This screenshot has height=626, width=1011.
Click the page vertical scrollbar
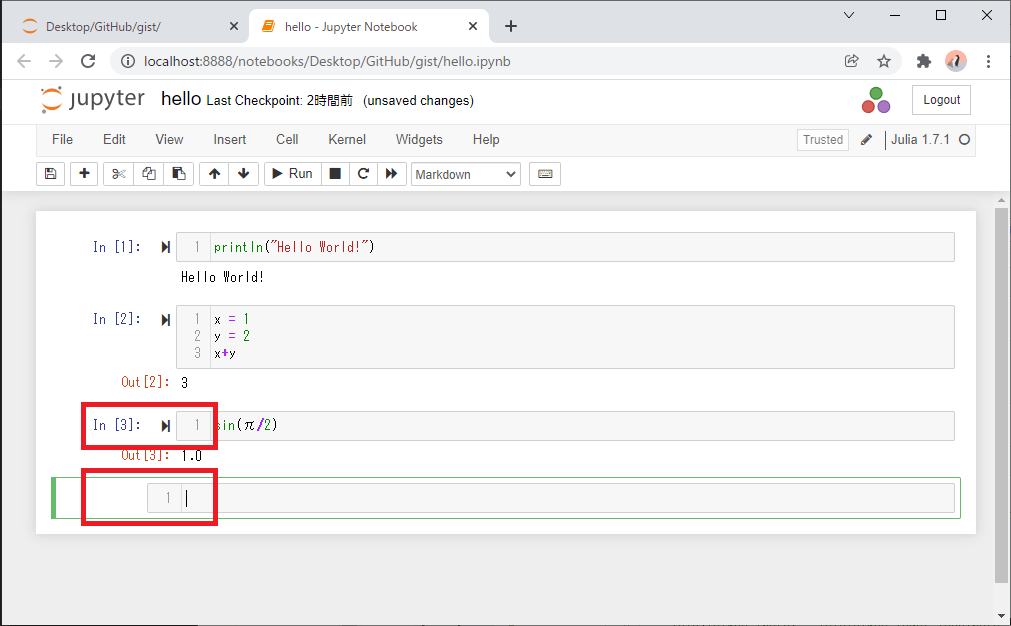1001,393
